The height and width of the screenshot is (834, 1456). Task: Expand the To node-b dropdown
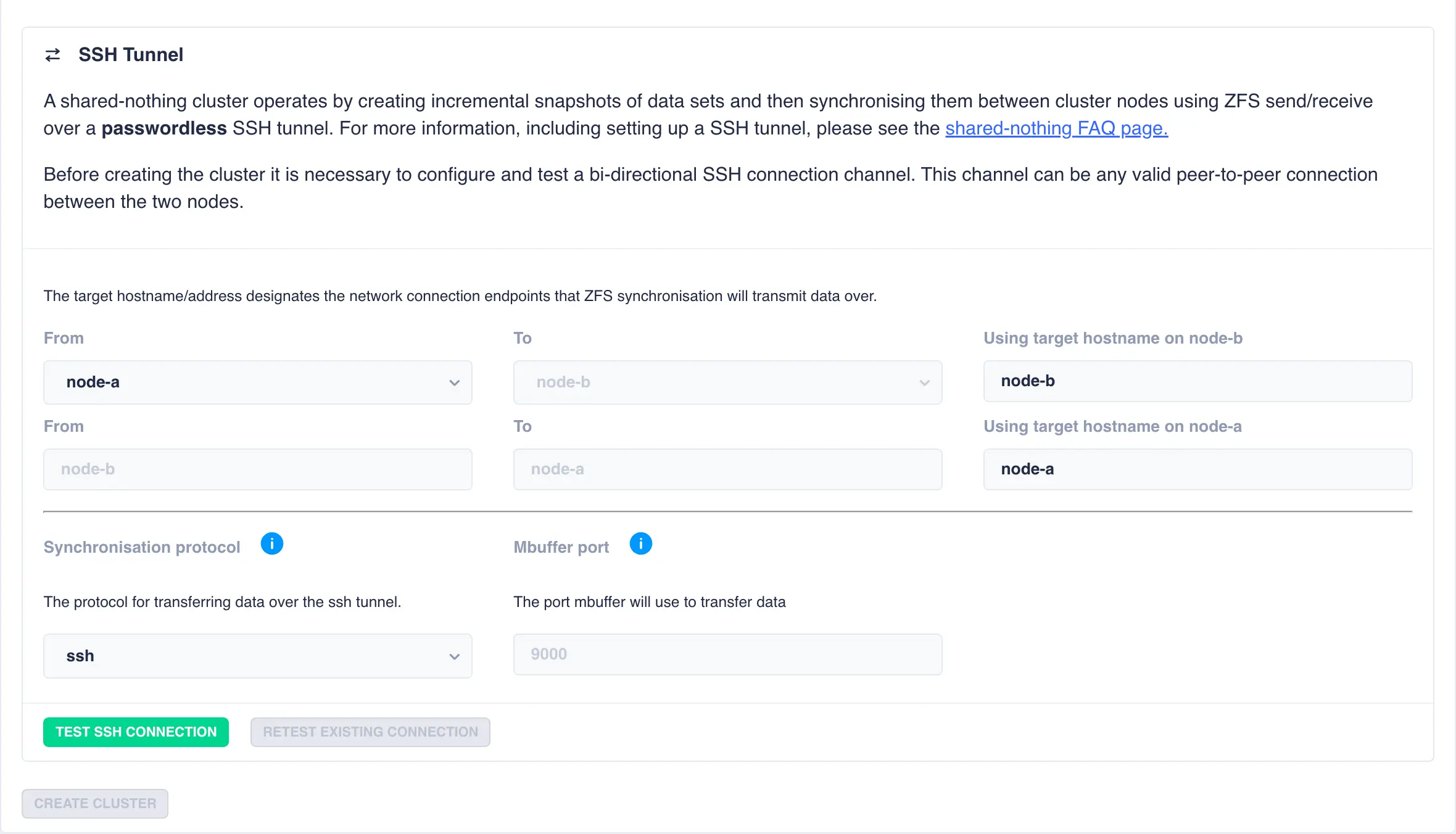tap(727, 382)
